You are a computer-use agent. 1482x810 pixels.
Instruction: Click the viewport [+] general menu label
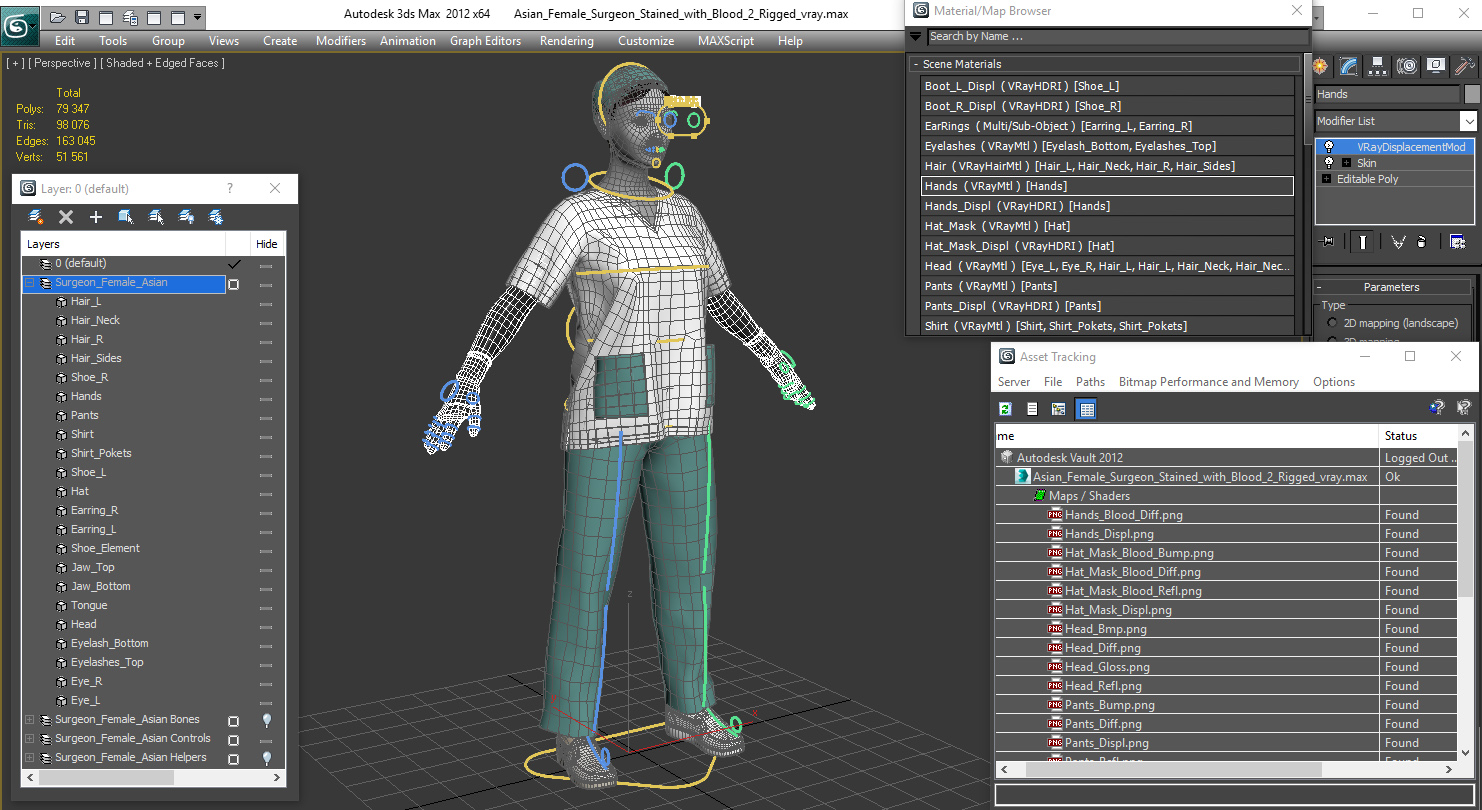click(x=15, y=63)
